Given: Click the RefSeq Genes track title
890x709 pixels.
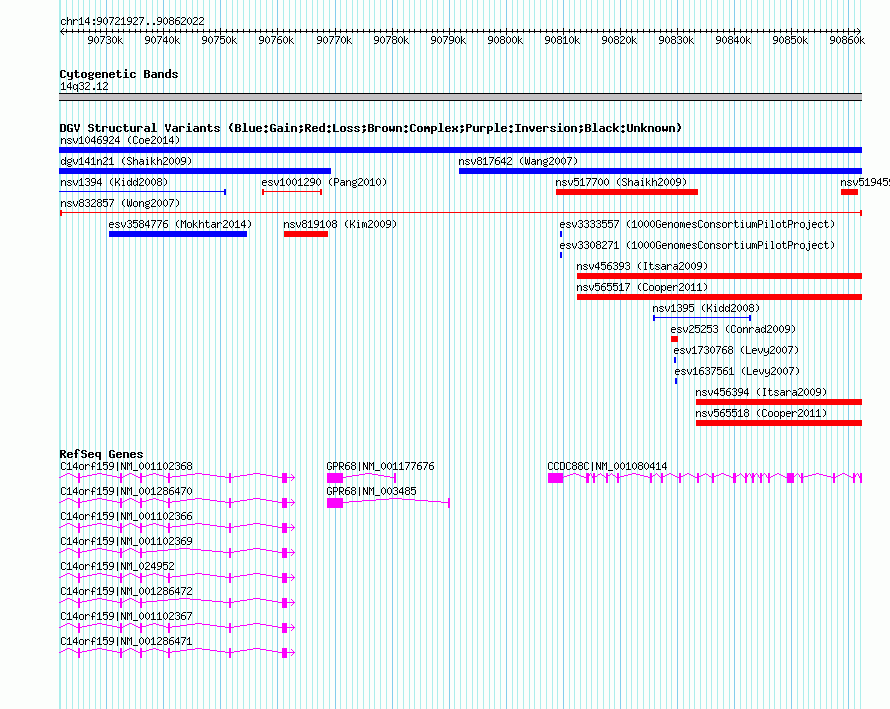Looking at the screenshot, I should coord(101,454).
